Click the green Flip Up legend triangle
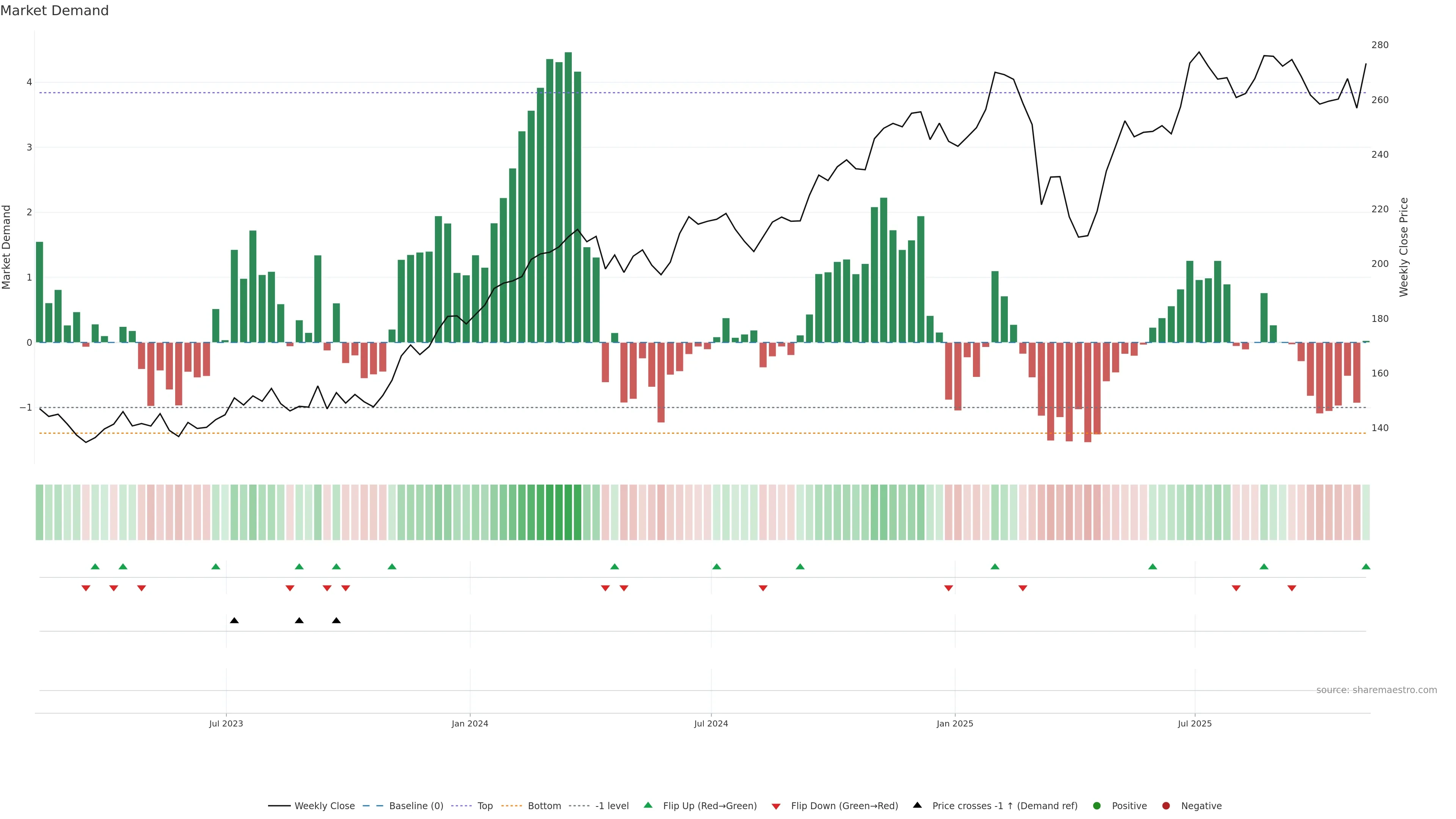 (648, 805)
